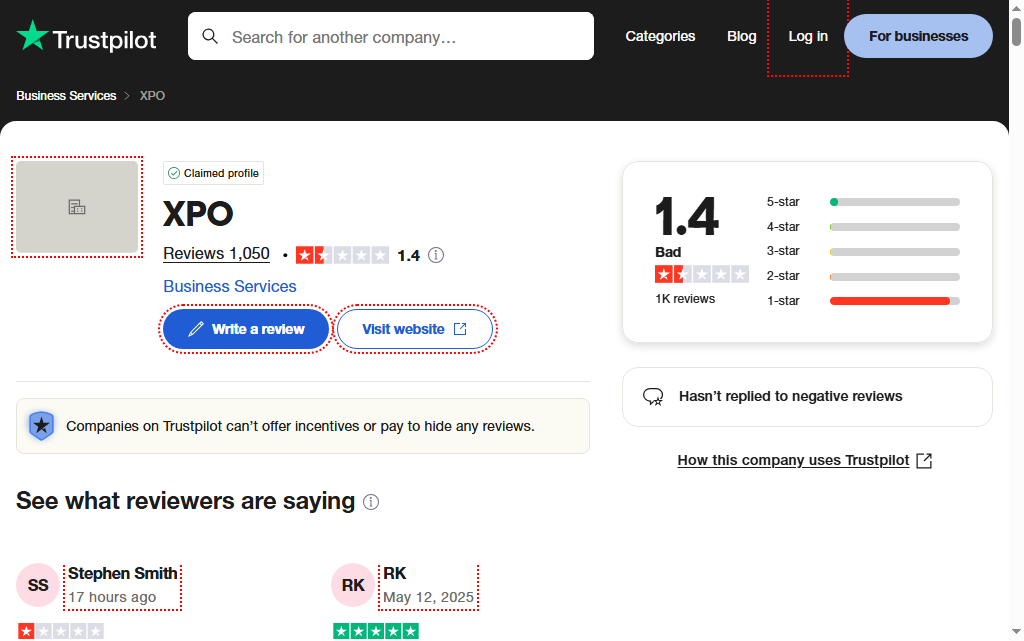Click the For businesses button
Screen dimensions: 1024x641
(x=918, y=36)
